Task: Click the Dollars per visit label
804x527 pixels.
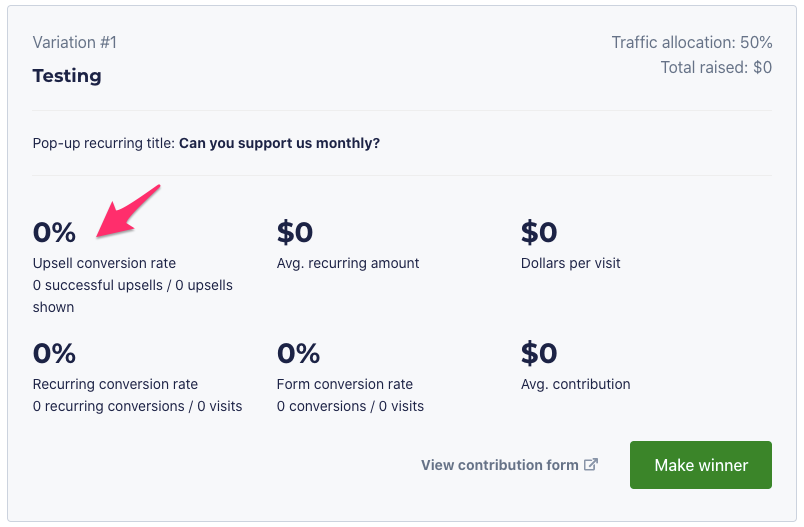Action: point(570,263)
